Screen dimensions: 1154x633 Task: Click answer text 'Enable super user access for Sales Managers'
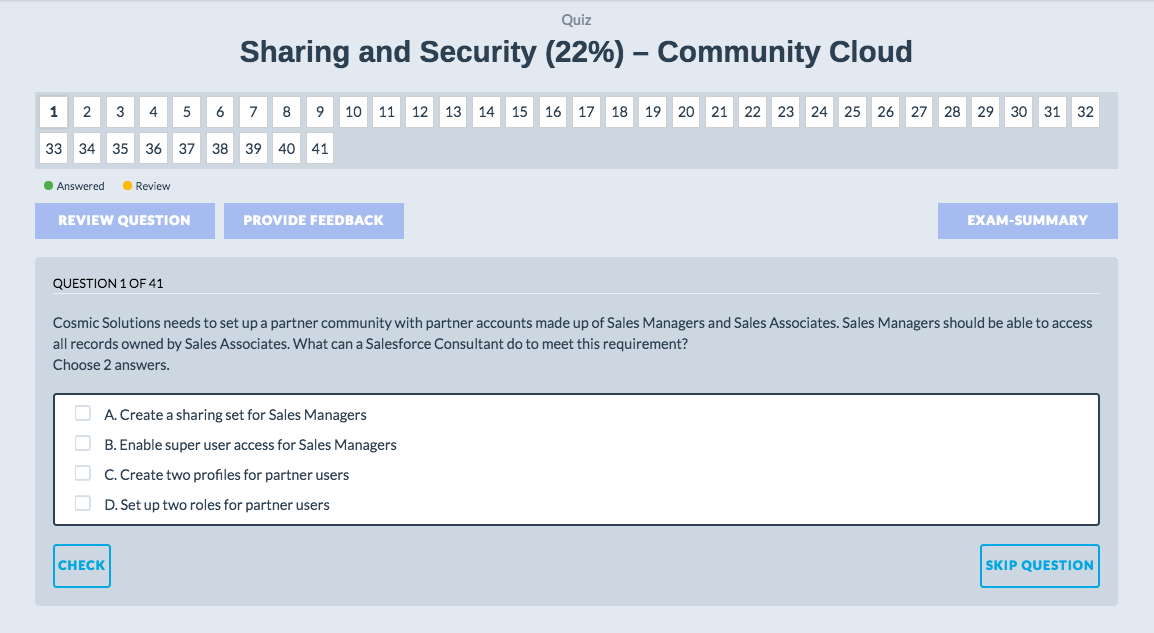coord(258,445)
